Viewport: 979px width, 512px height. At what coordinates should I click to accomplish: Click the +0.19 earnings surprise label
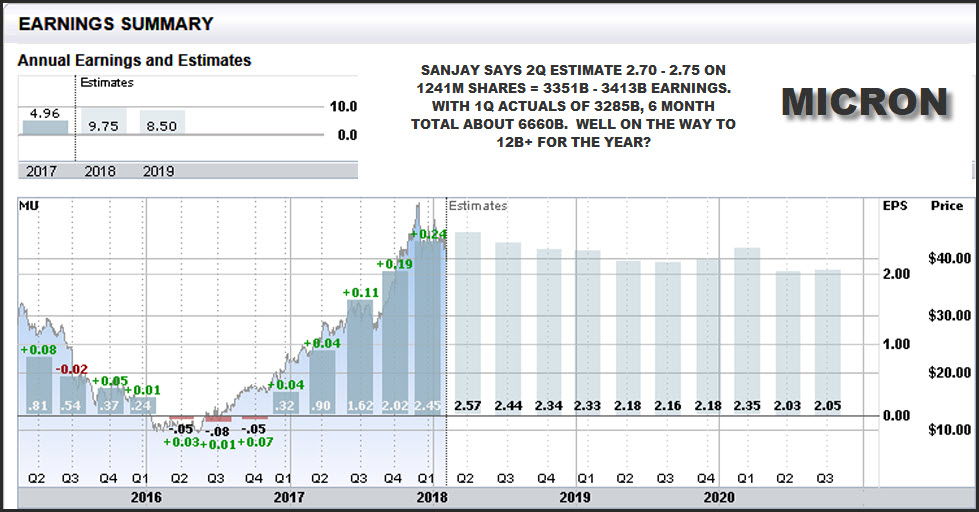coord(394,264)
